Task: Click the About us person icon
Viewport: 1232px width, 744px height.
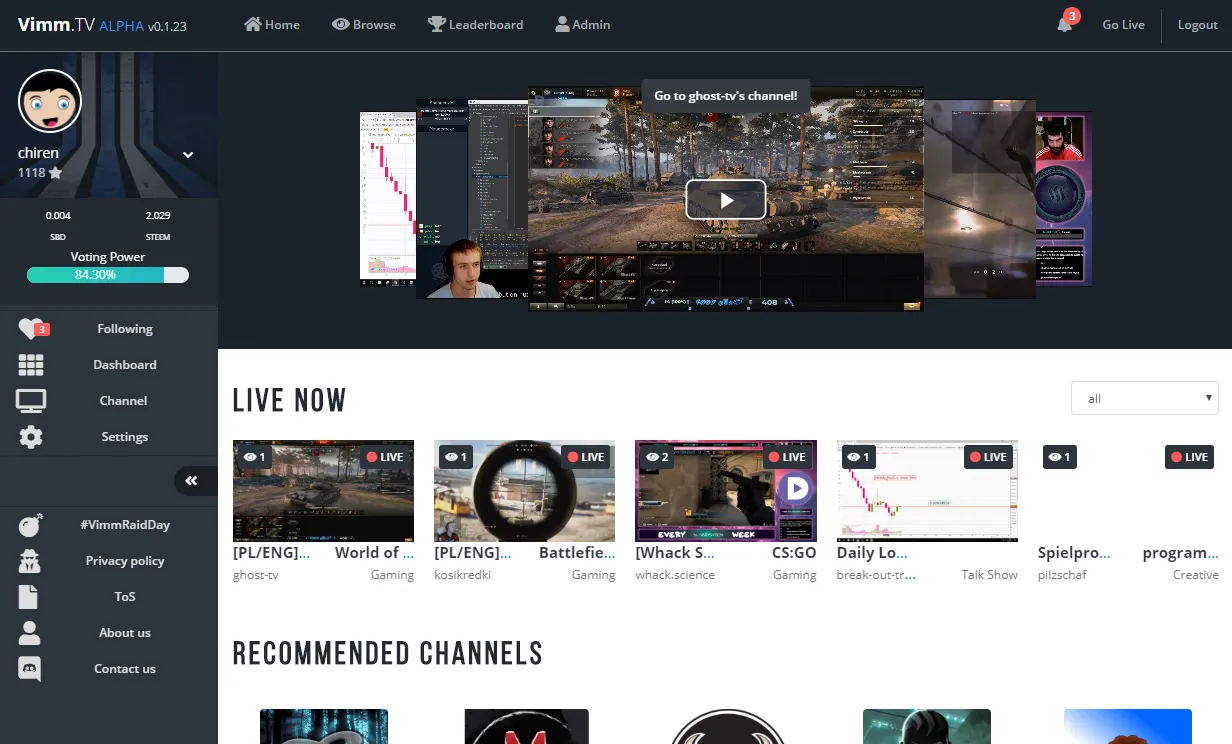Action: coord(30,633)
